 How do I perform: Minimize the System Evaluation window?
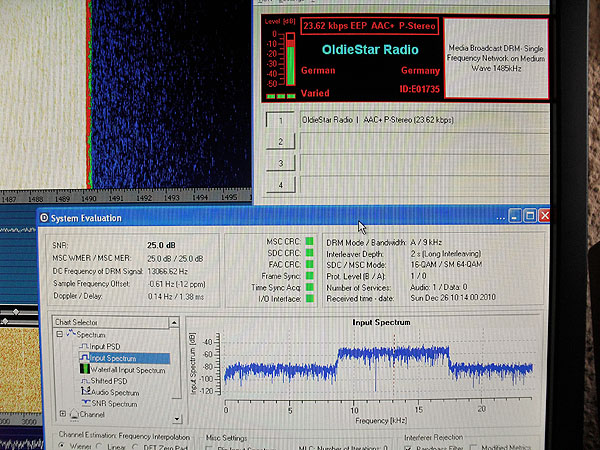click(x=515, y=216)
